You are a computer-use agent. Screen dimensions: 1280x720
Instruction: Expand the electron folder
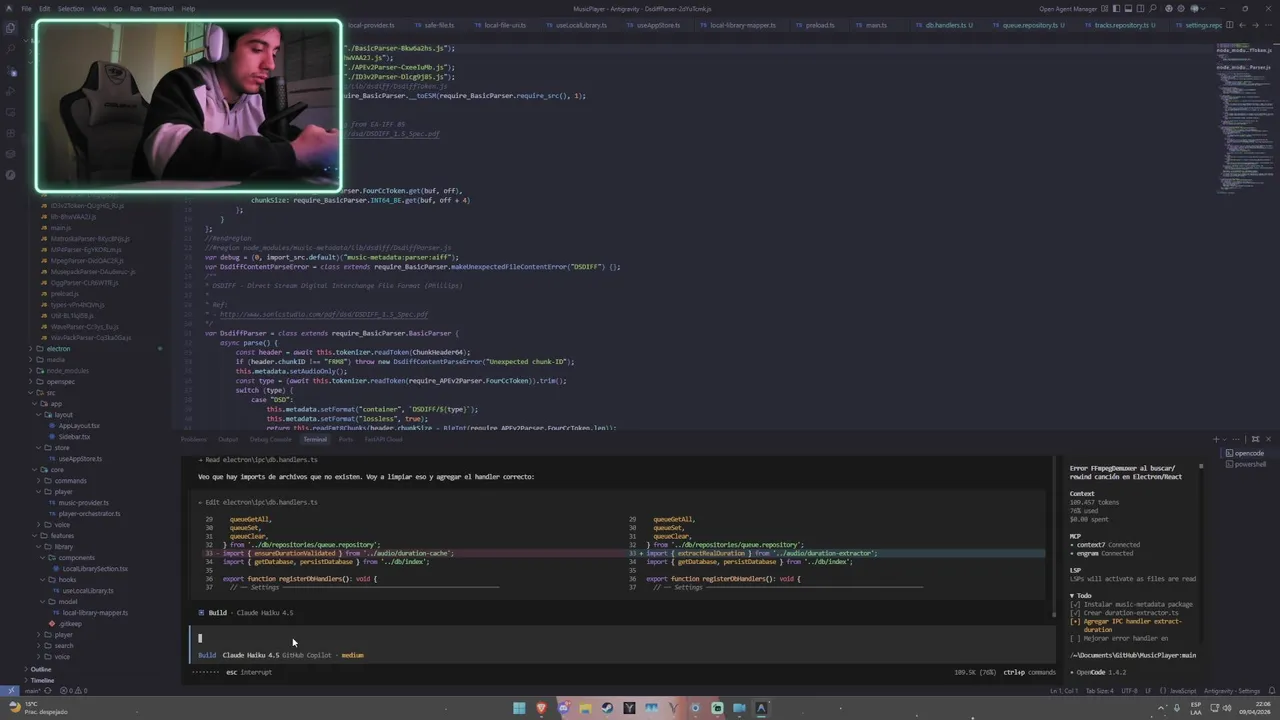point(58,348)
